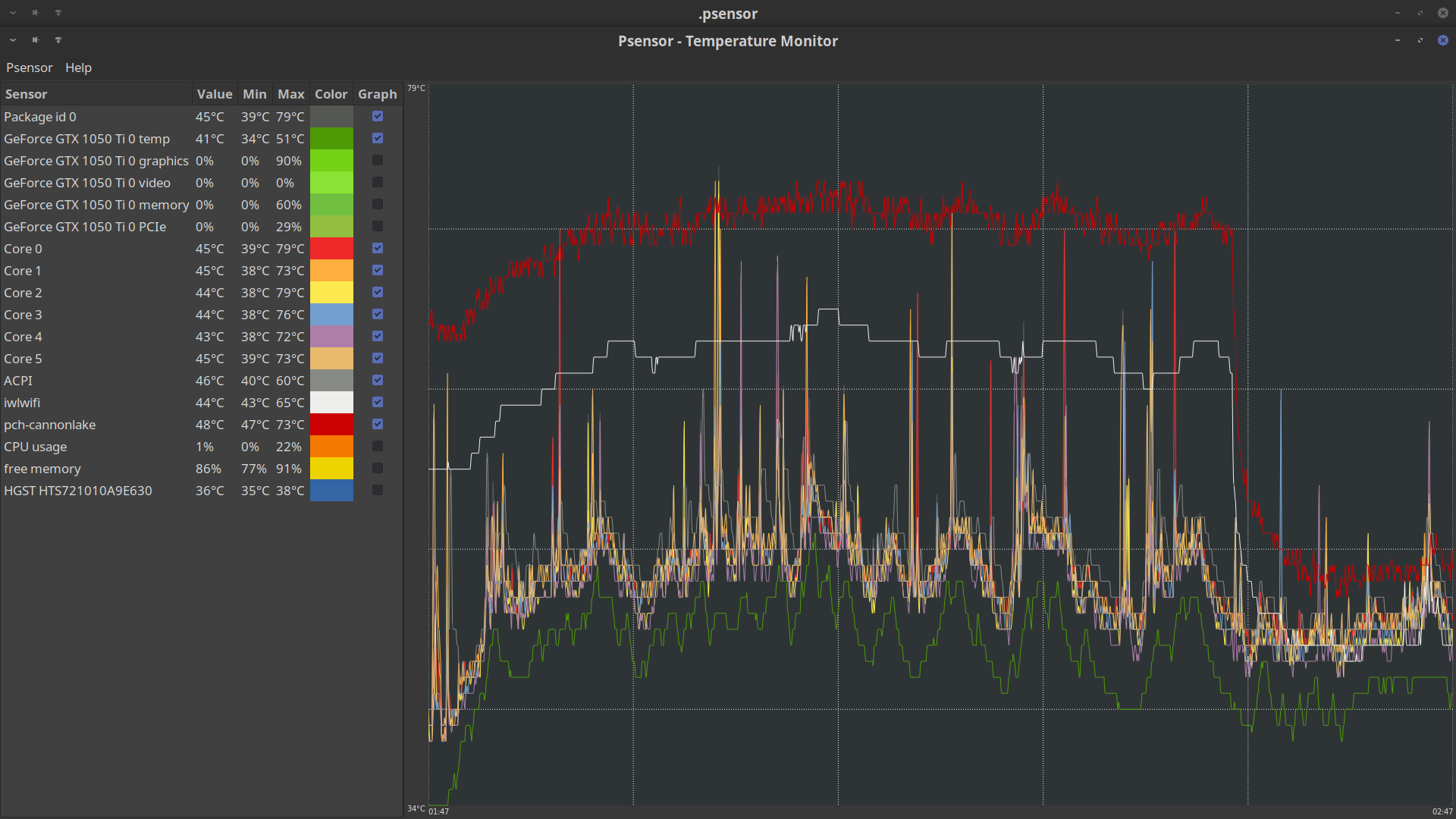Sort sensors by the Max column header
The height and width of the screenshot is (819, 1456).
(290, 93)
